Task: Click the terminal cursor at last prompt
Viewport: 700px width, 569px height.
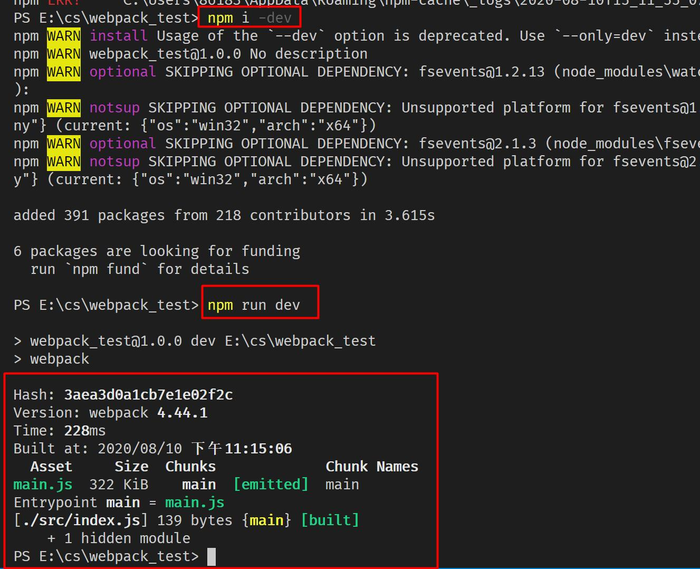Action: (x=212, y=557)
